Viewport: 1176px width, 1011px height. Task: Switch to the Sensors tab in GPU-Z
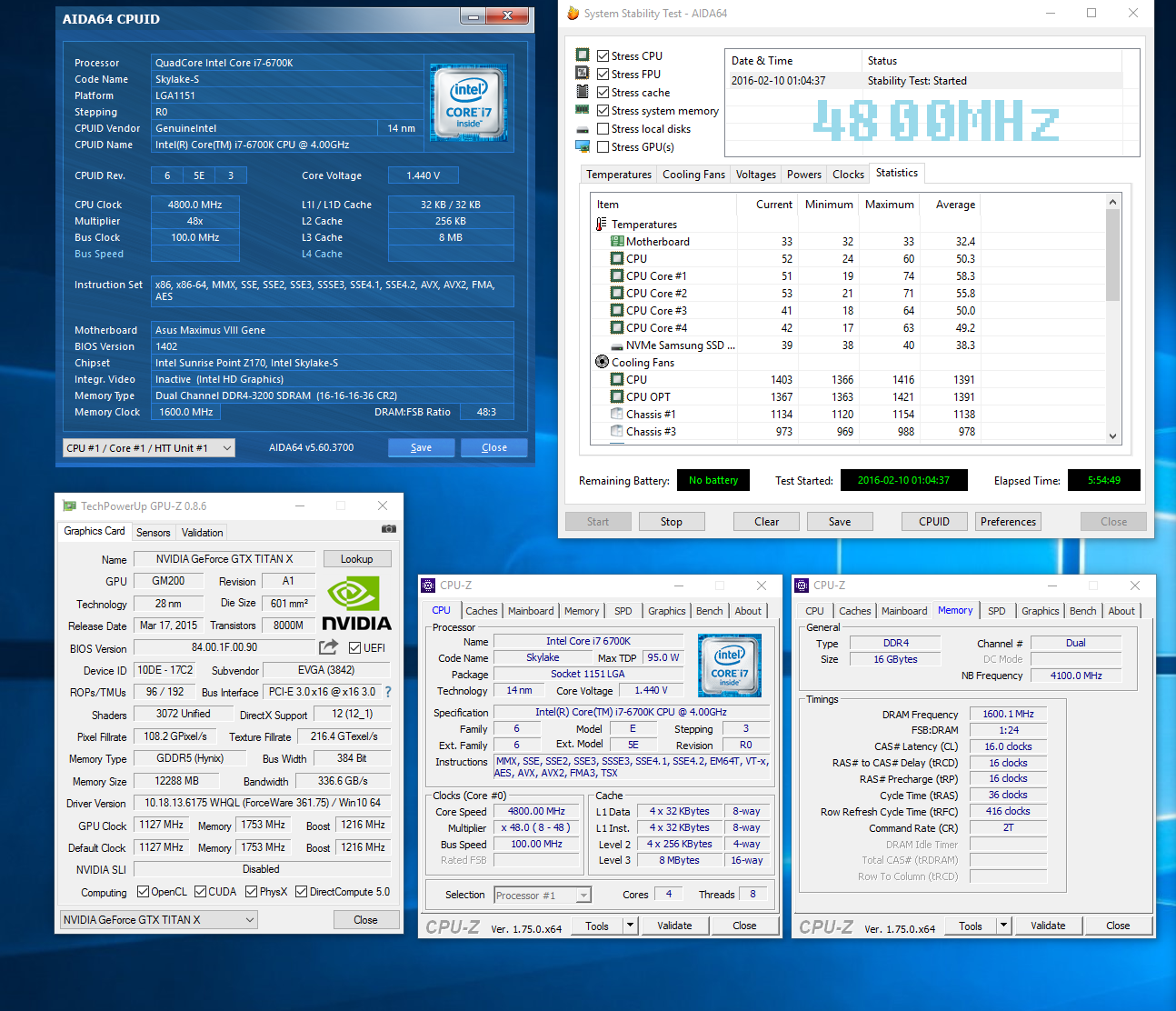pyautogui.click(x=153, y=533)
